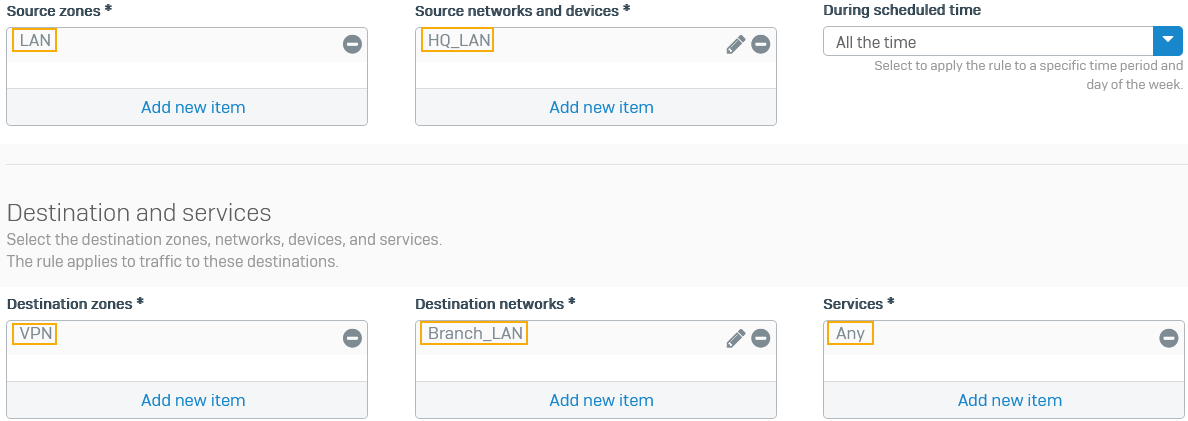Image resolution: width=1188 pixels, height=421 pixels.
Task: Select the HQ_LAN network entry
Action: pos(457,40)
